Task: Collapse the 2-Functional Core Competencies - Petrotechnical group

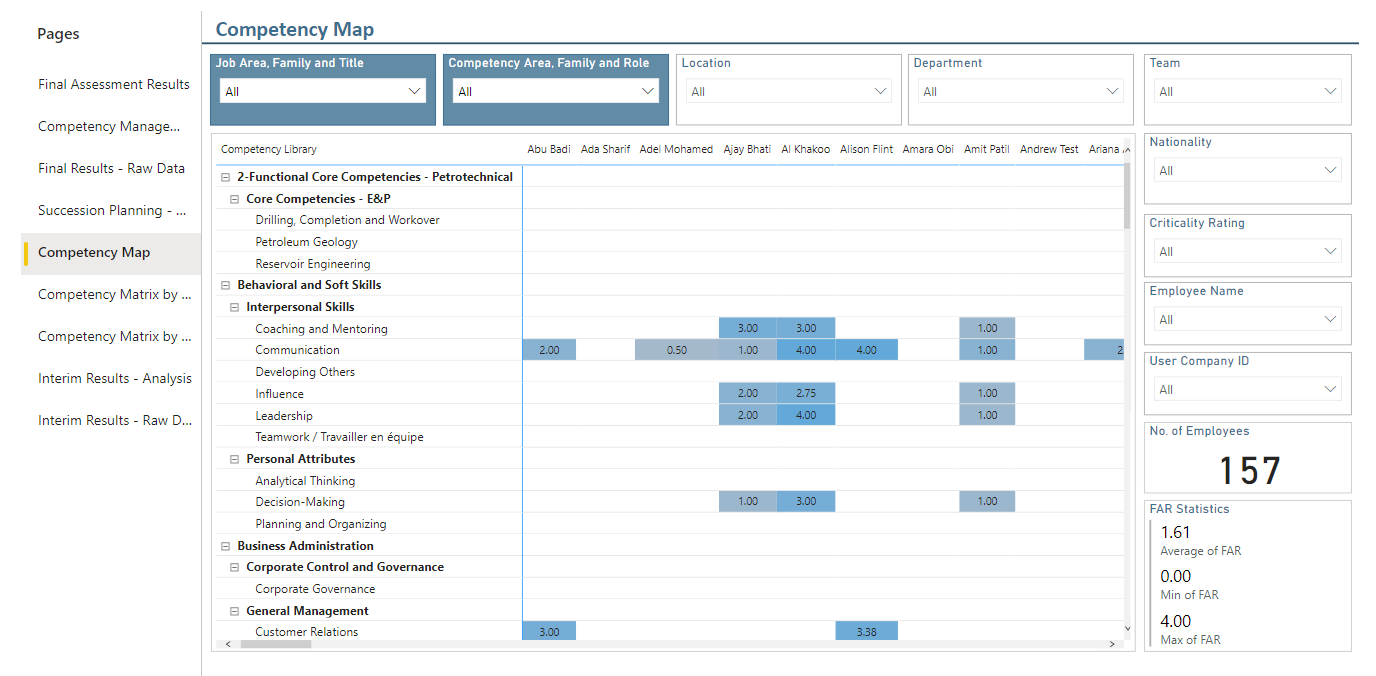Action: click(x=226, y=177)
